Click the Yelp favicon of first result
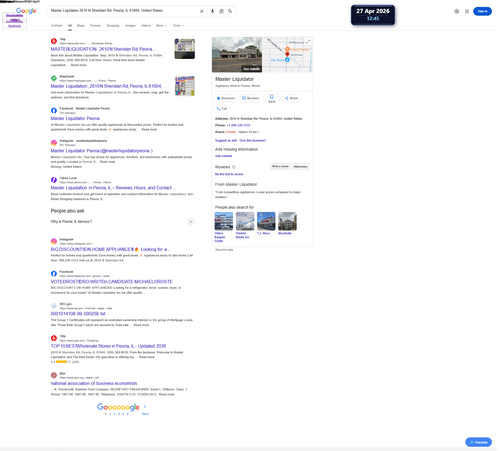 pyautogui.click(x=54, y=41)
